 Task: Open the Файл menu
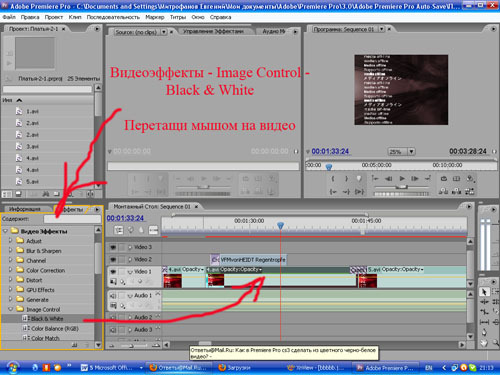(x=9, y=17)
